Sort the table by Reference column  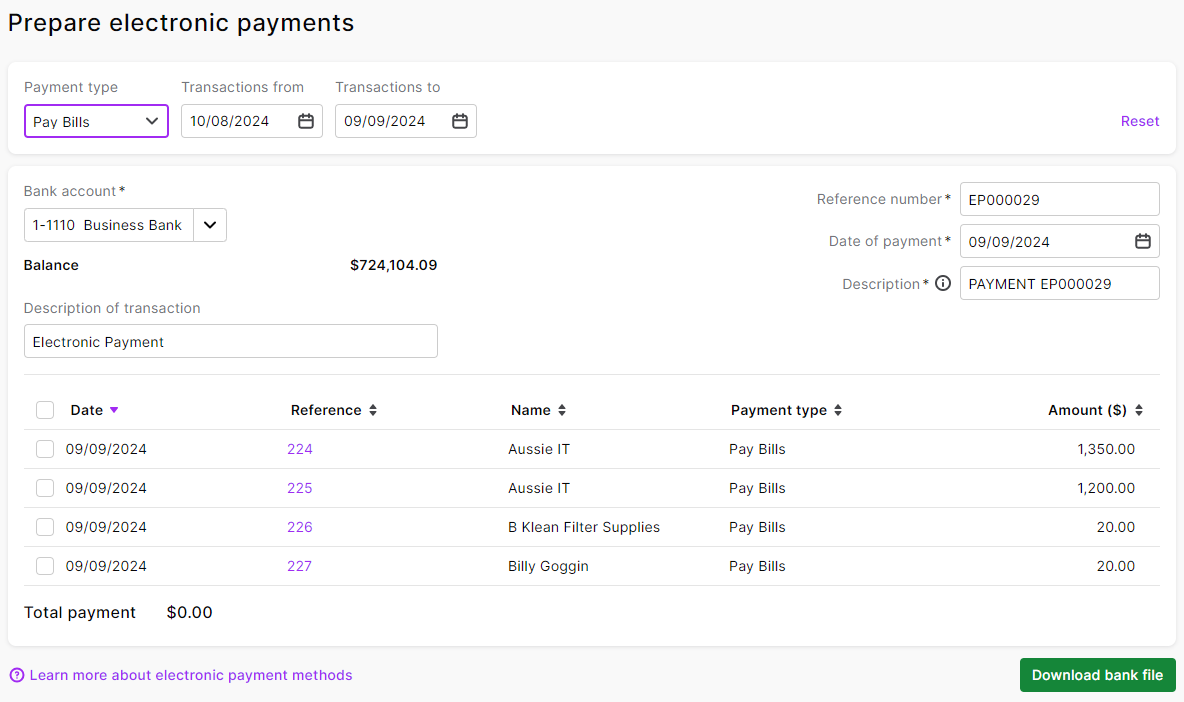click(x=371, y=410)
